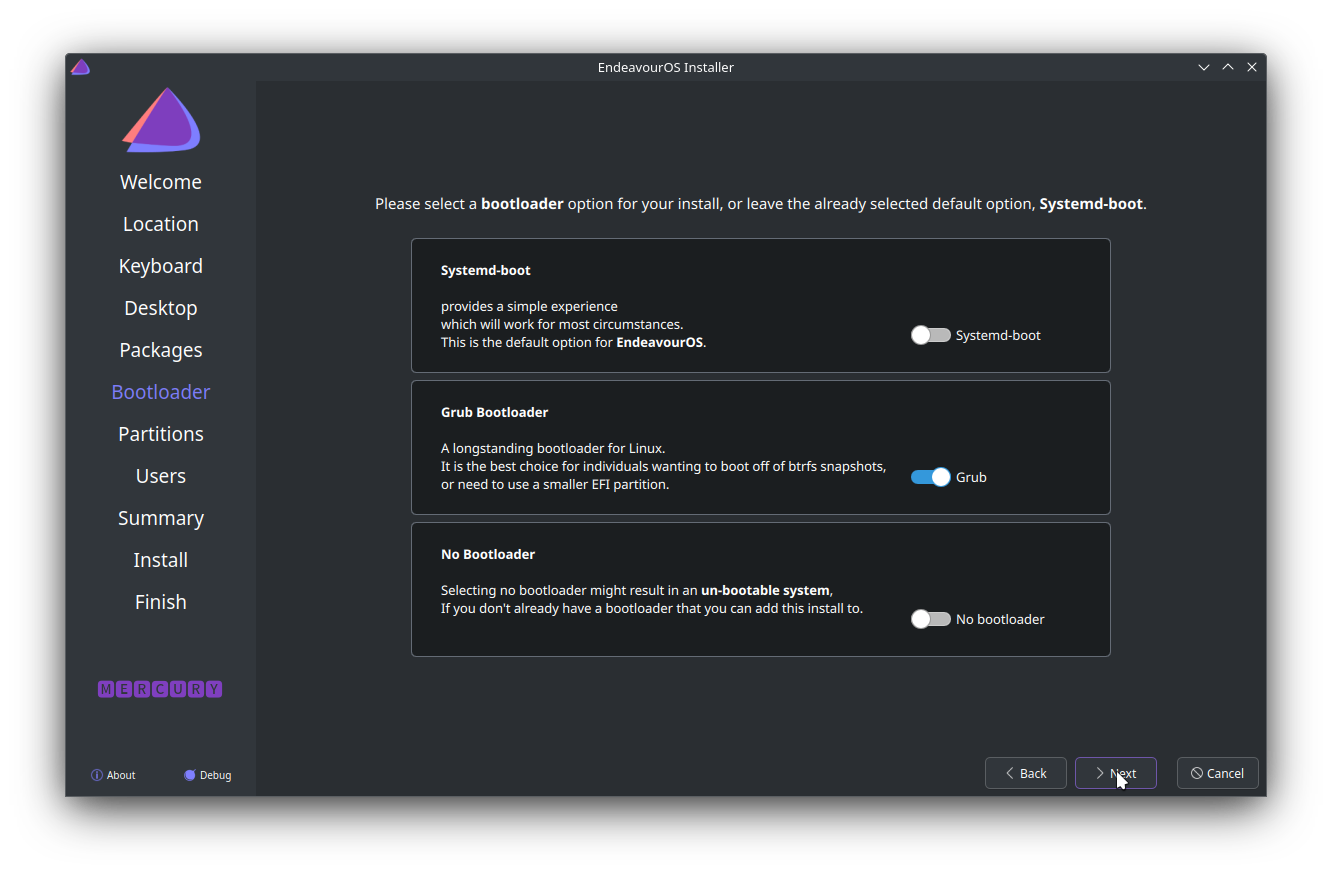
Task: Cancel the installation
Action: pyautogui.click(x=1218, y=773)
